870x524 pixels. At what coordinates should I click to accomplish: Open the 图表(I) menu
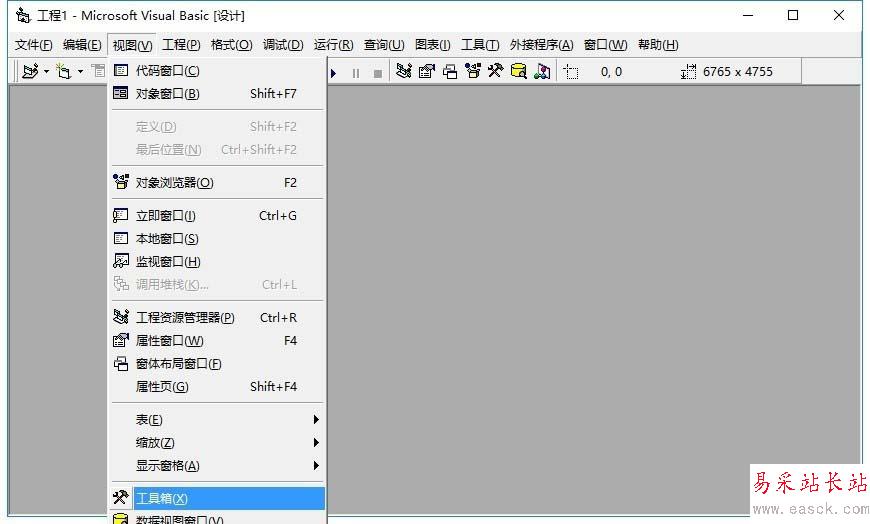[x=433, y=45]
